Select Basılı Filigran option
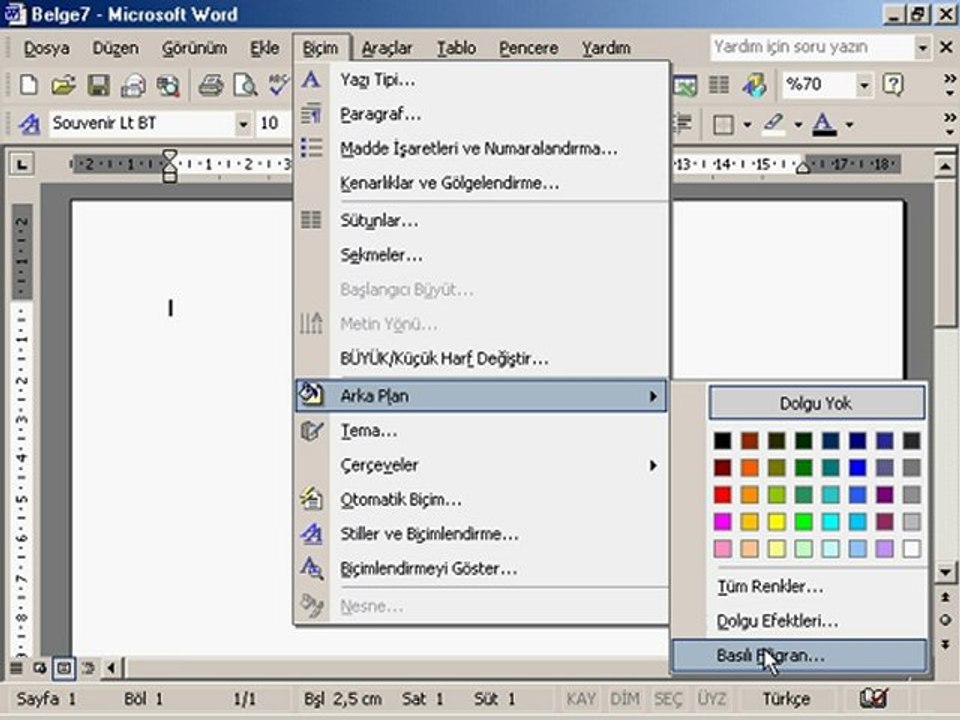This screenshot has width=960, height=720. [x=799, y=656]
